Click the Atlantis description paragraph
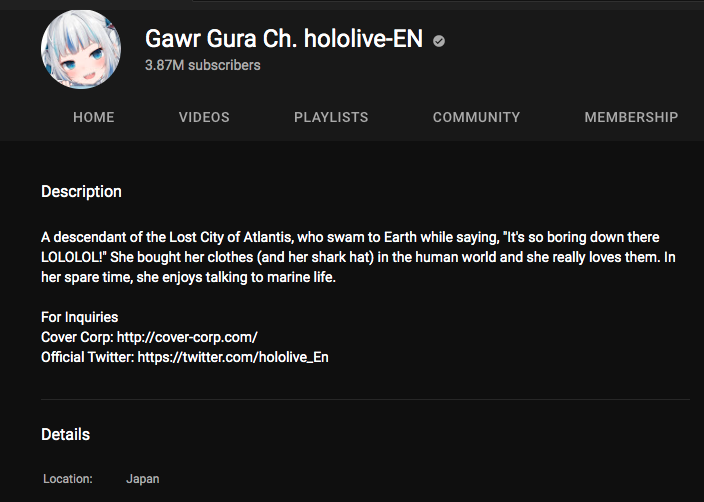This screenshot has height=502, width=704. [x=358, y=257]
